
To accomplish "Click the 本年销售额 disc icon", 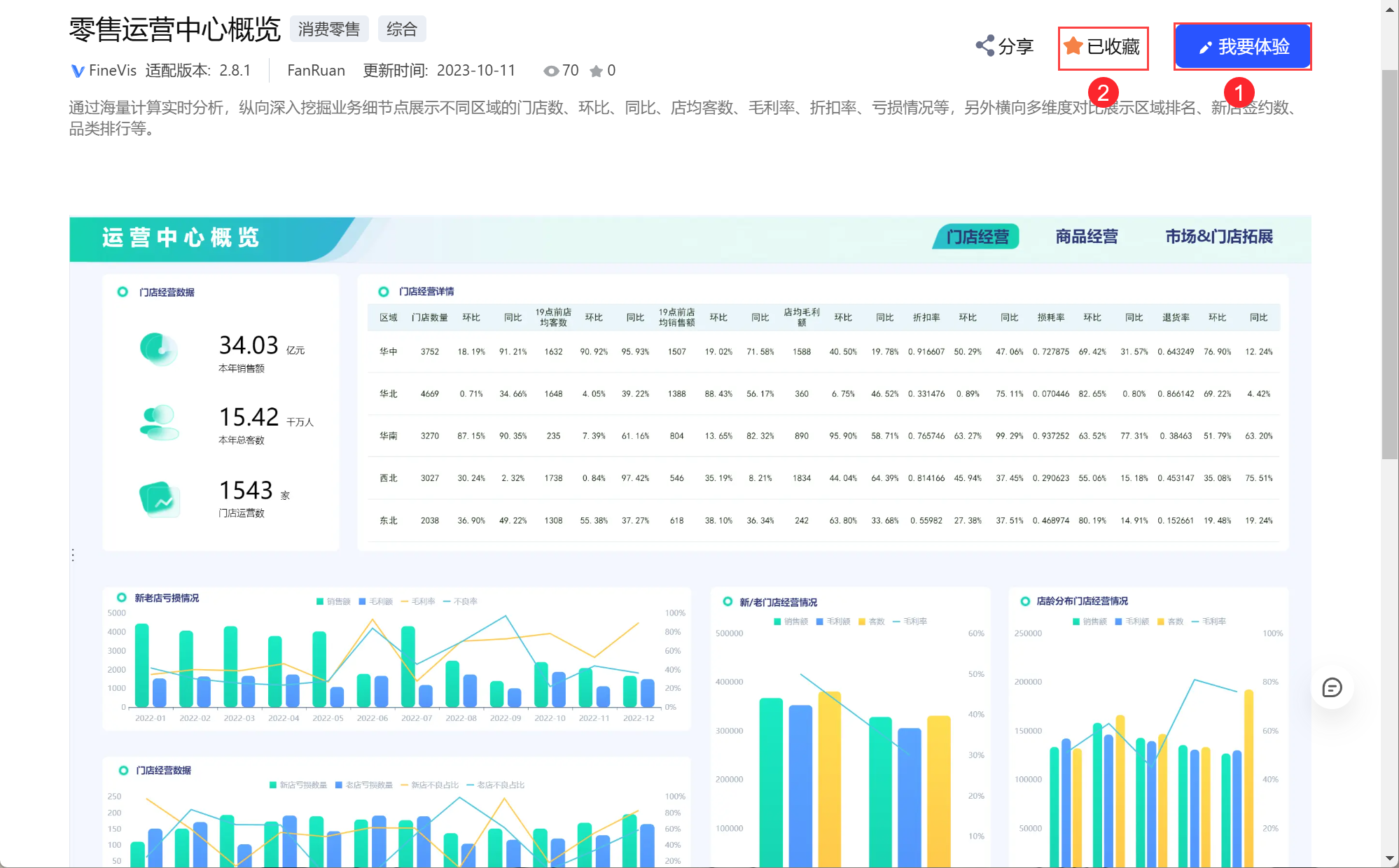I will coord(159,349).
